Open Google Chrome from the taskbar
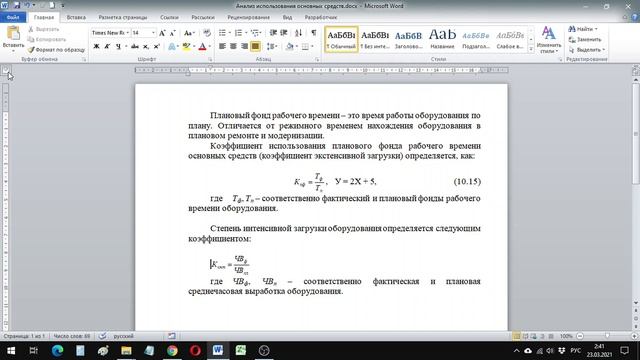 (172, 351)
